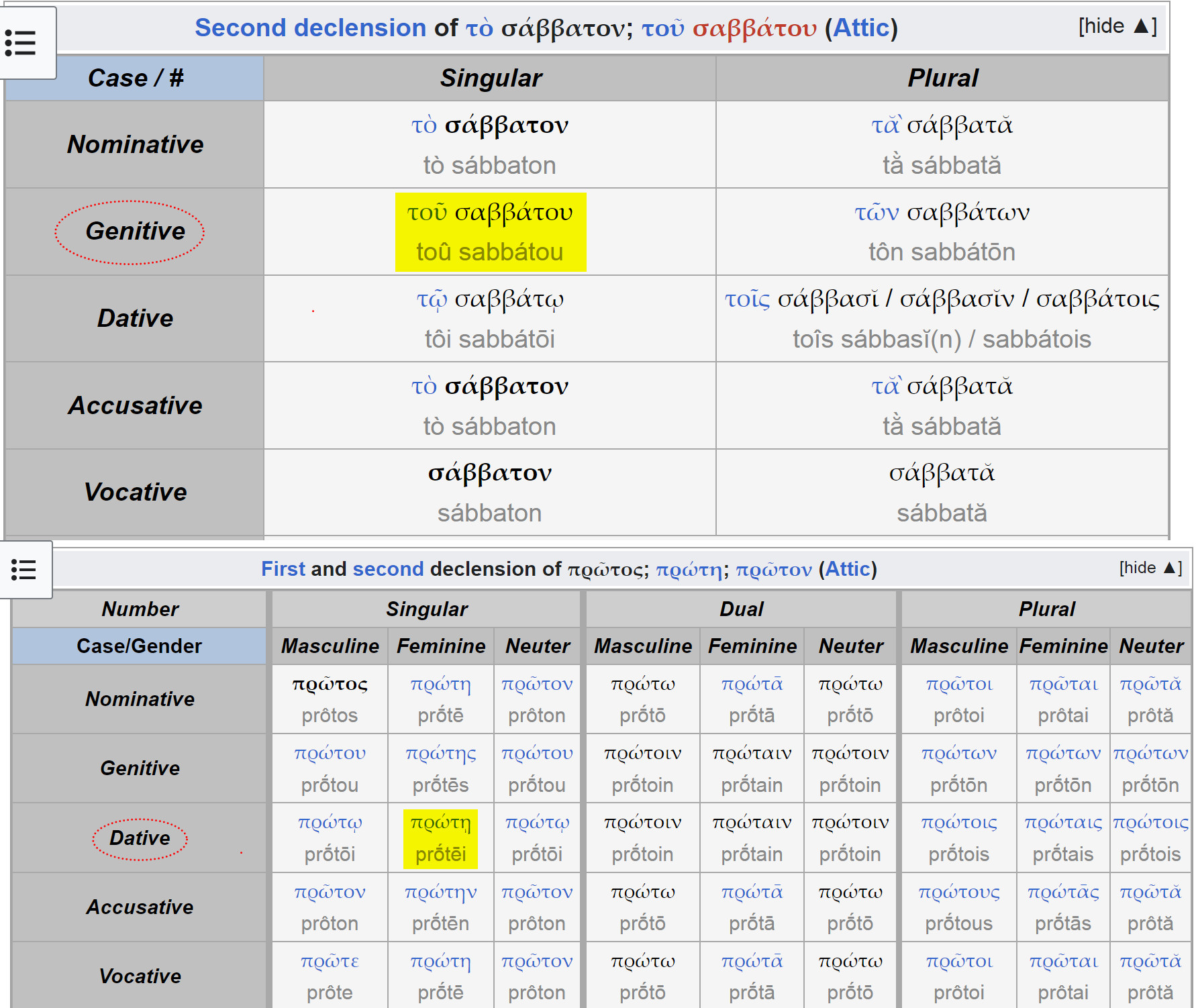Collapse the protos declension table with hide
The height and width of the screenshot is (1008, 1196).
coord(1150,568)
